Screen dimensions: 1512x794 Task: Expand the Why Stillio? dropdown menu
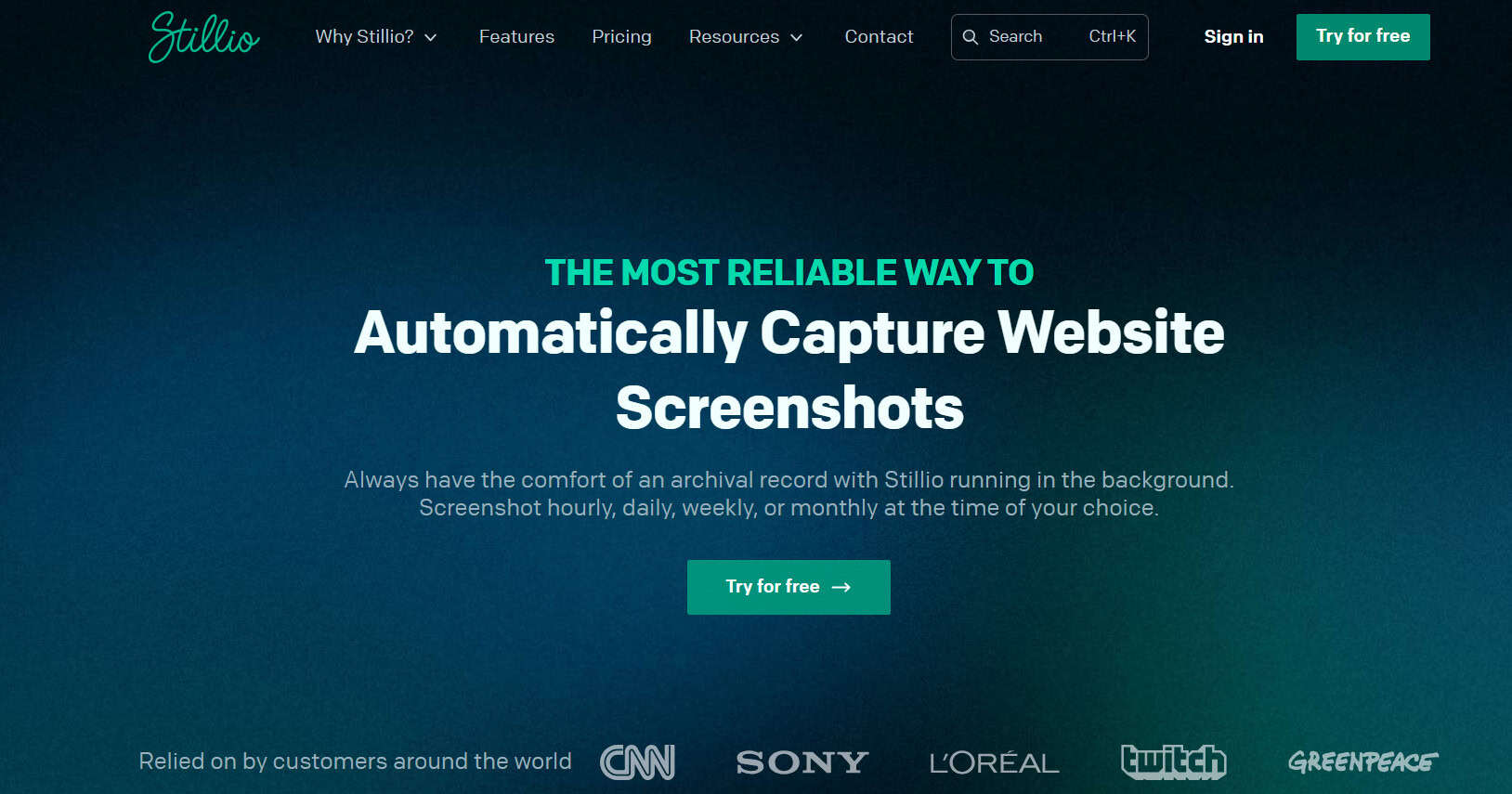(x=376, y=37)
